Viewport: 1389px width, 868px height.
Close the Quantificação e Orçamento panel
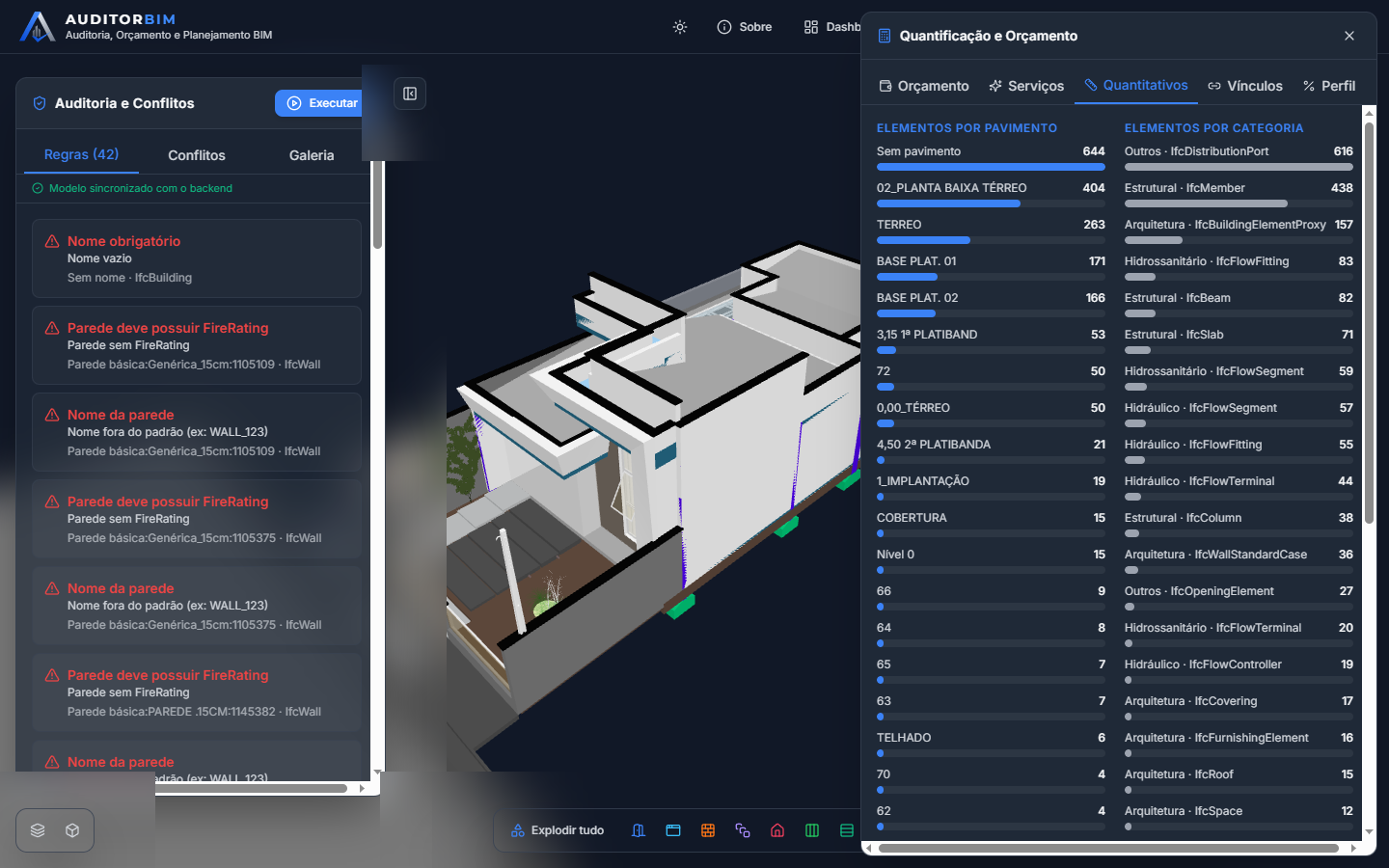coord(1349,36)
